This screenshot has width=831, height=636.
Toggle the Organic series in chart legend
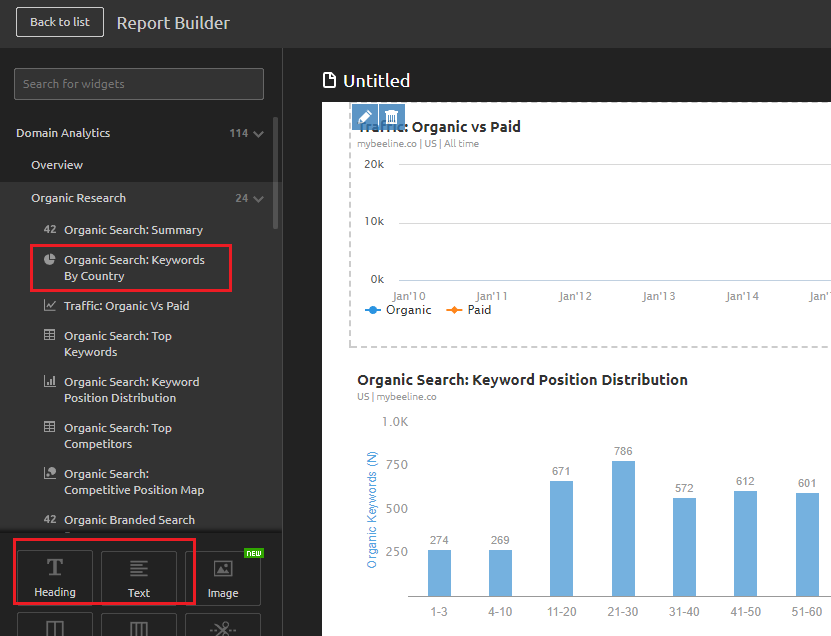[x=398, y=310]
